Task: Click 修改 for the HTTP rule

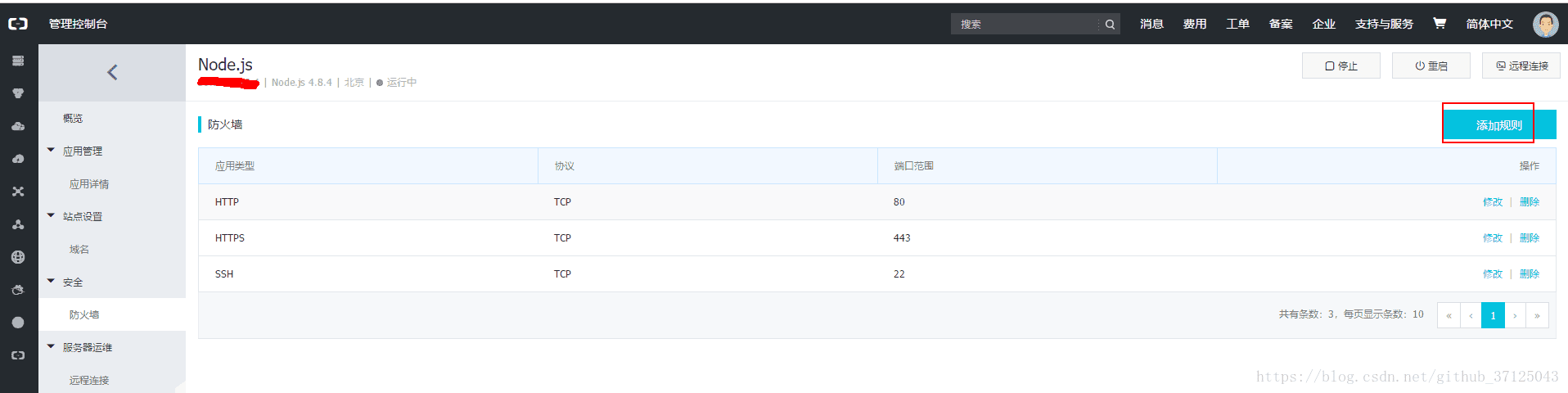Action: click(x=1493, y=202)
